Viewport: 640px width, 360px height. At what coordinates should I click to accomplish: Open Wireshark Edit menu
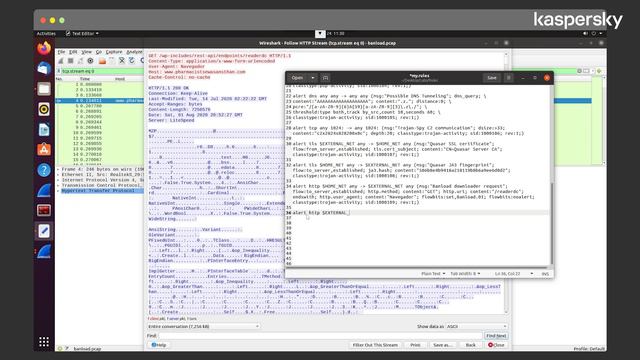tap(73, 52)
